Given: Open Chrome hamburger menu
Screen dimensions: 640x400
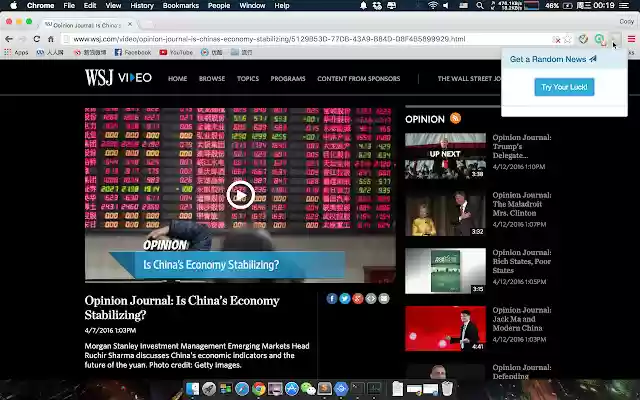Looking at the screenshot, I should click(631, 39).
